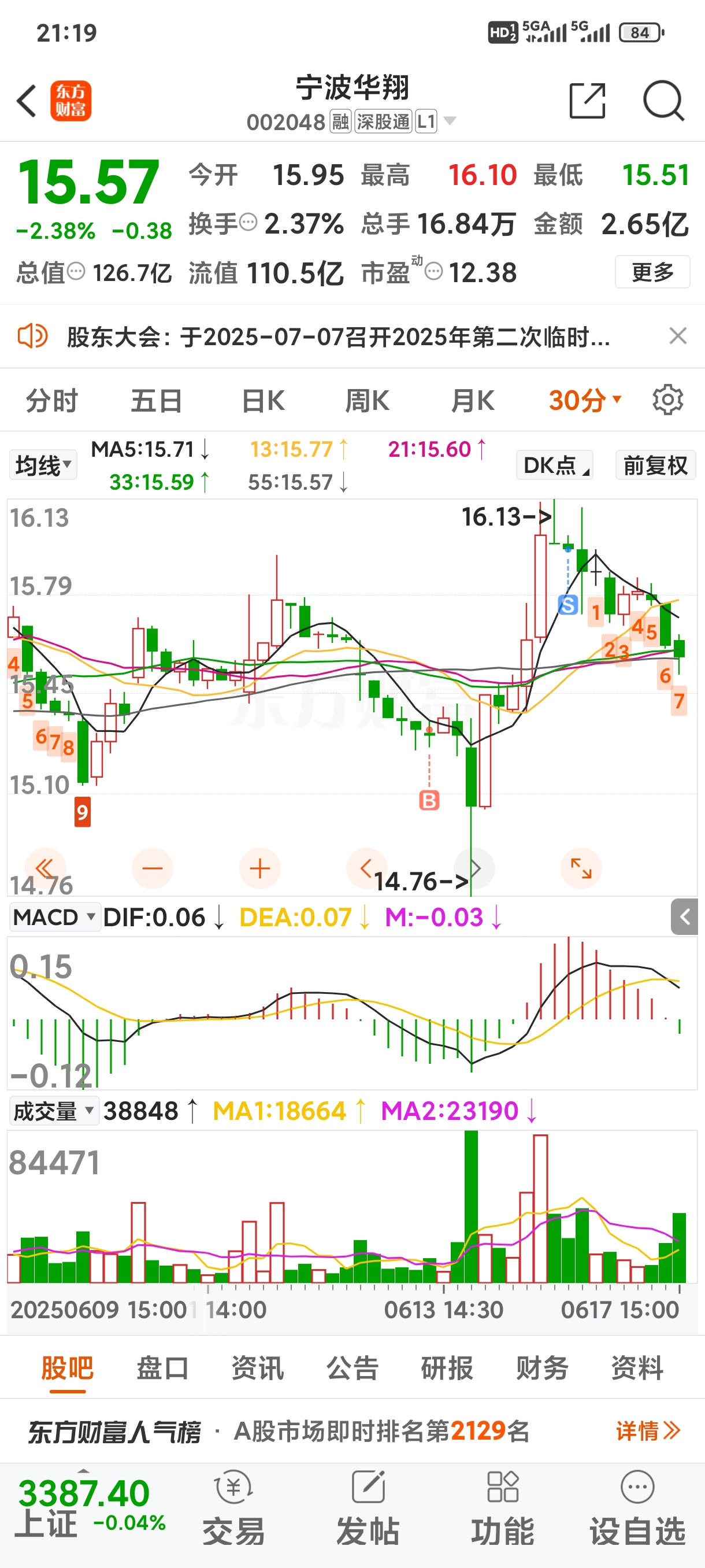Screen dimensions: 705x1568
Task: Collapse indicator panel with gray arrow
Action: [684, 917]
